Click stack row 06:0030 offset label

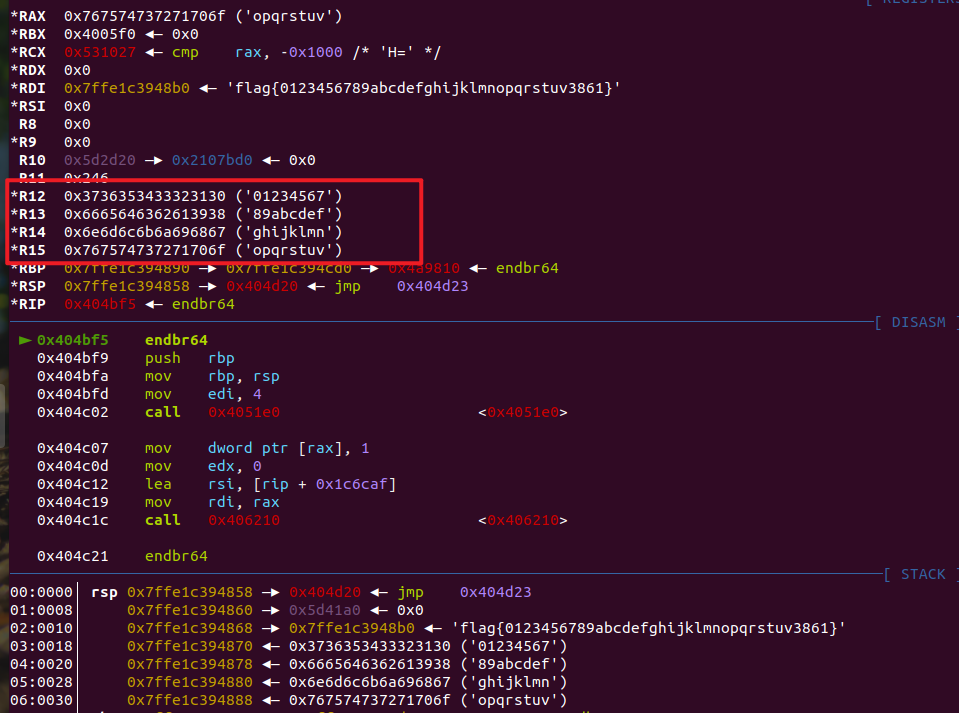pos(41,700)
